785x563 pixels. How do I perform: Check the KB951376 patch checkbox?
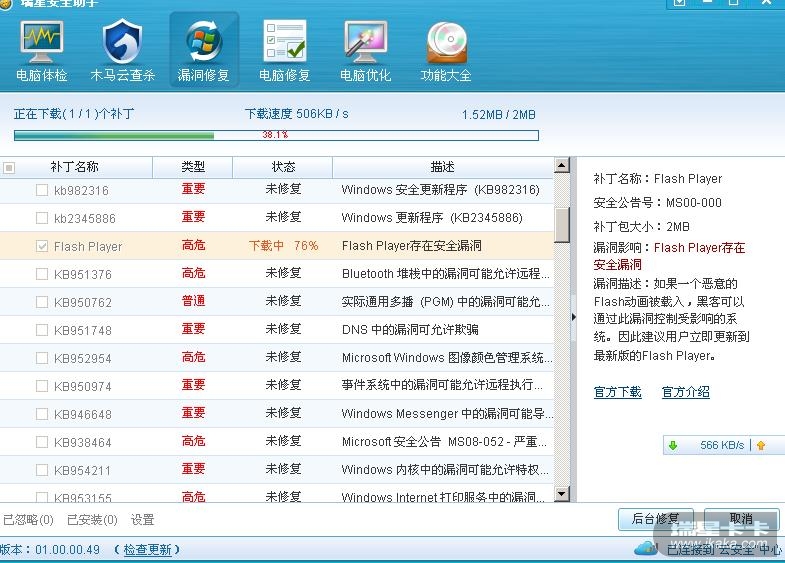click(42, 274)
